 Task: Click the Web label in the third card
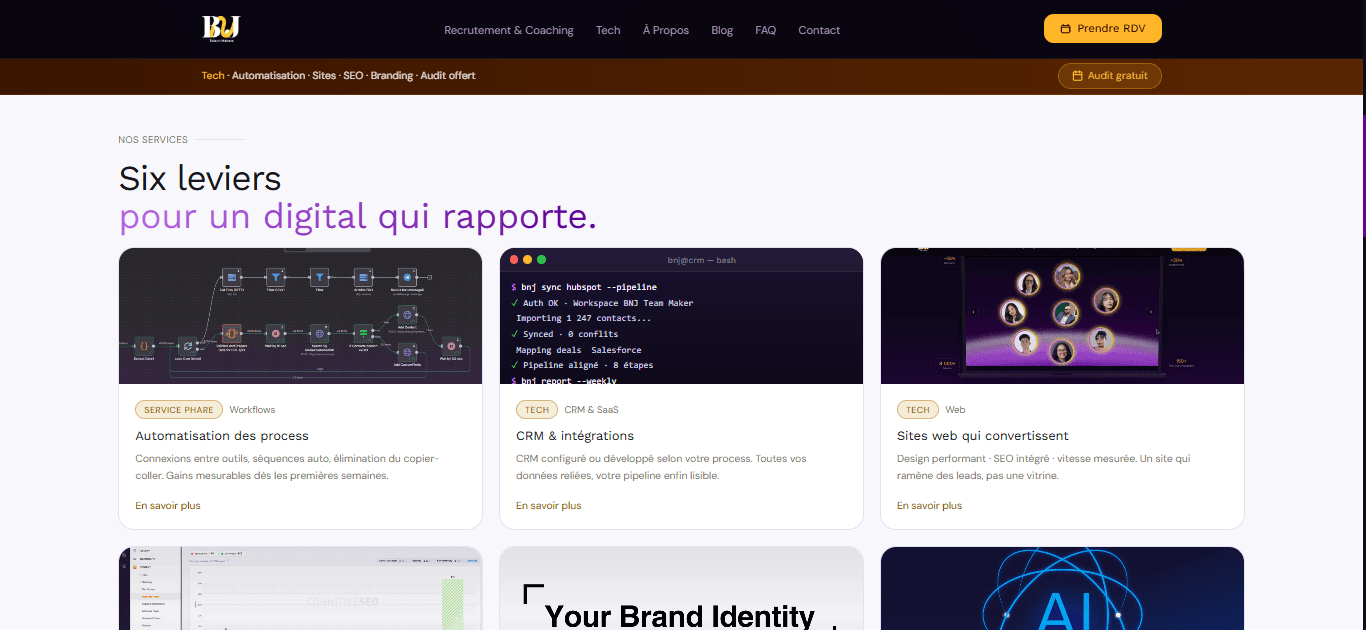[955, 410]
